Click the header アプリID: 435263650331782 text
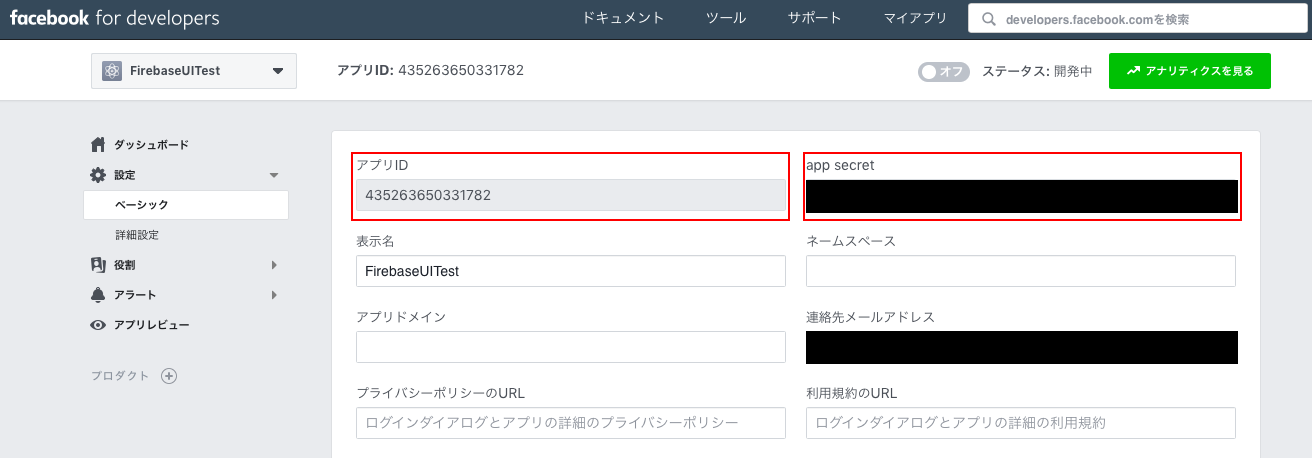The image size is (1312, 458). pos(431,70)
